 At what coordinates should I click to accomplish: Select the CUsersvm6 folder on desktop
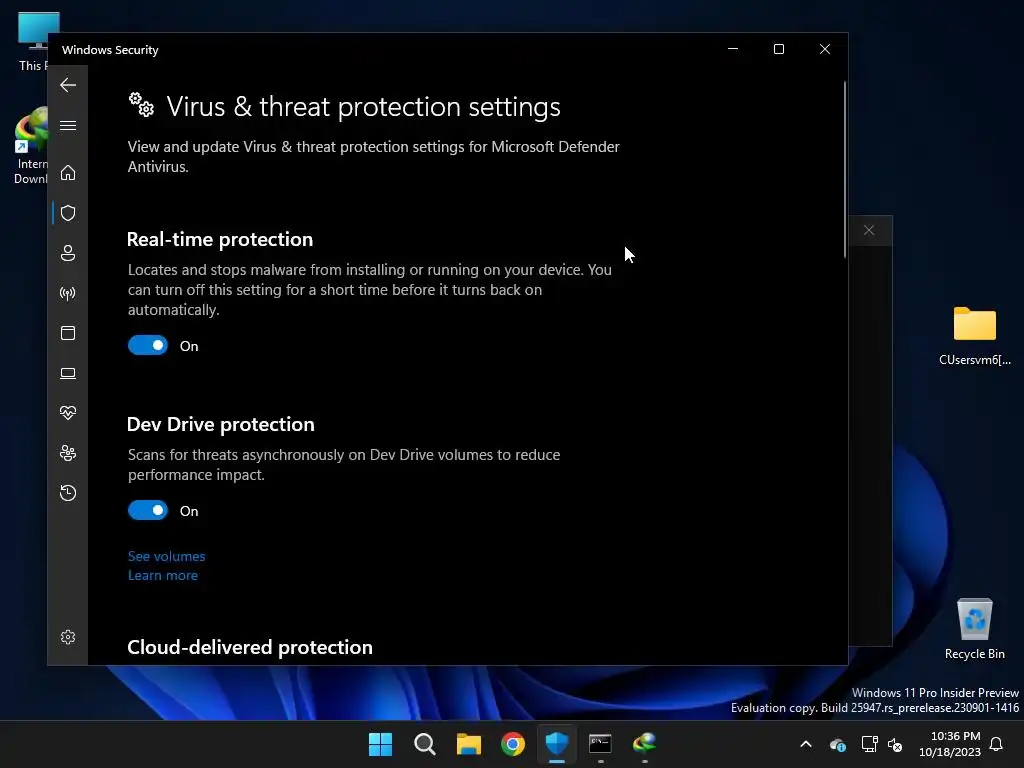click(974, 336)
